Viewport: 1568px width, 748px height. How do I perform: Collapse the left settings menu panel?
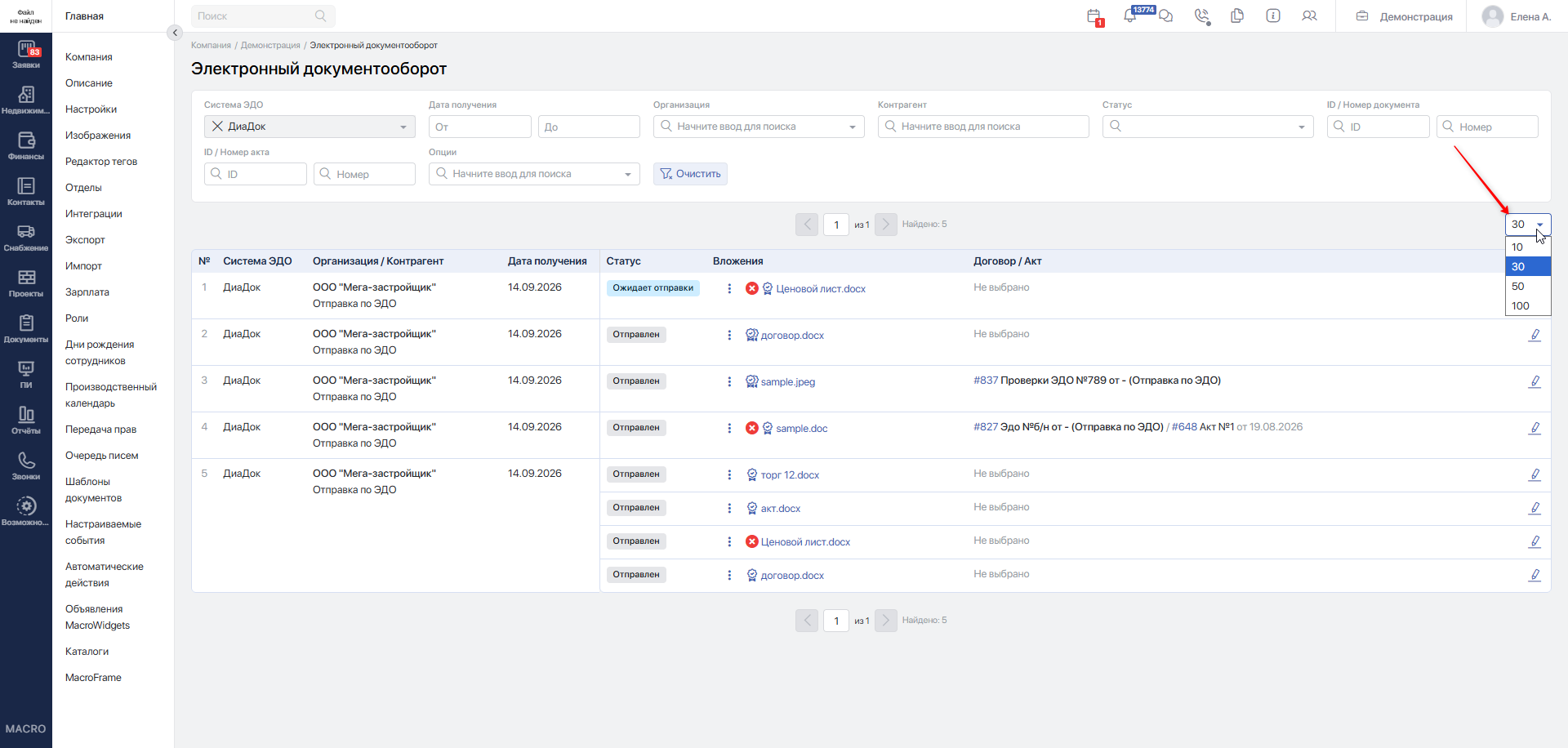tap(174, 33)
